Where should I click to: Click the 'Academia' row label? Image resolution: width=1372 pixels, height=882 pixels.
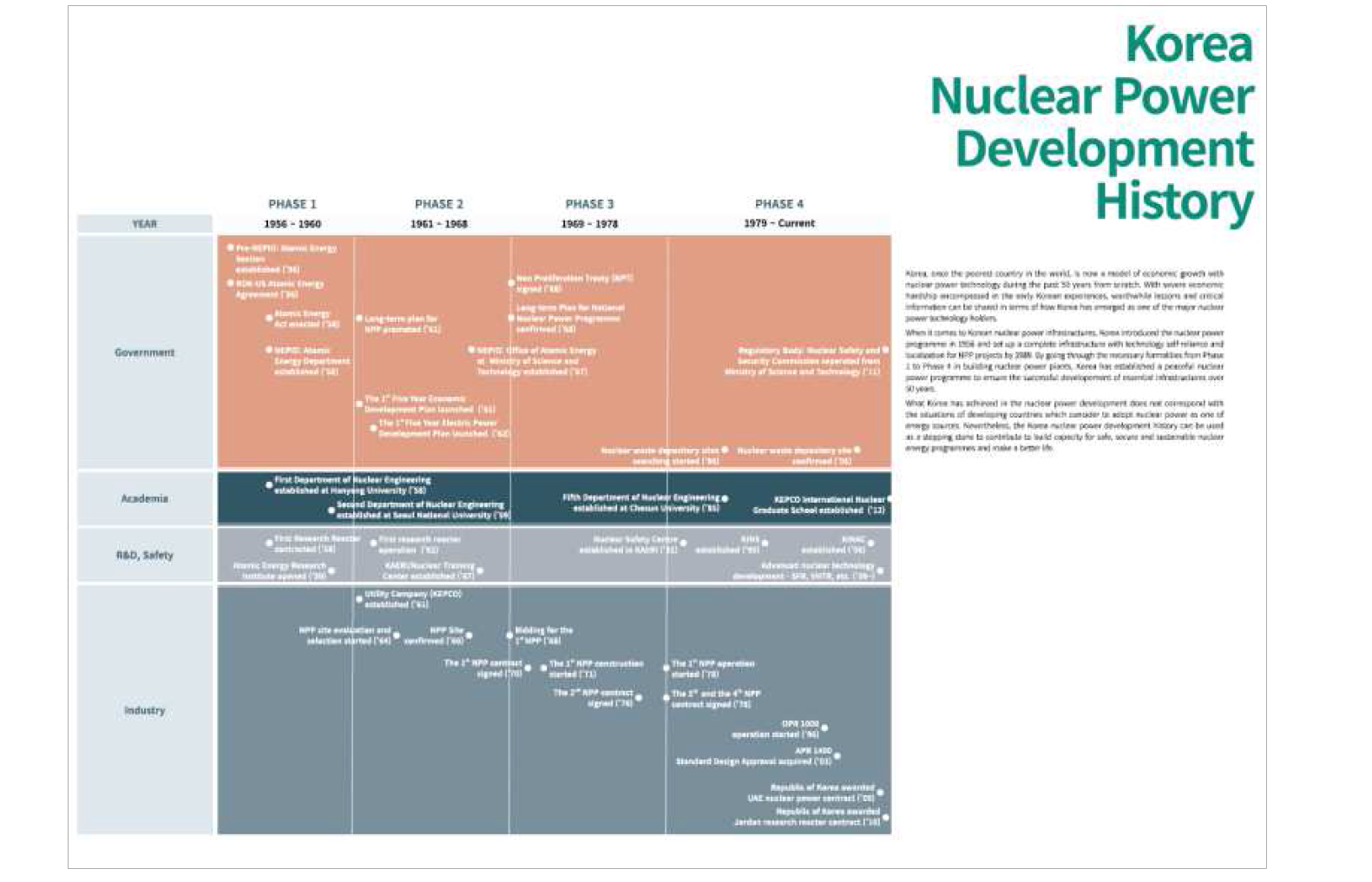144,499
